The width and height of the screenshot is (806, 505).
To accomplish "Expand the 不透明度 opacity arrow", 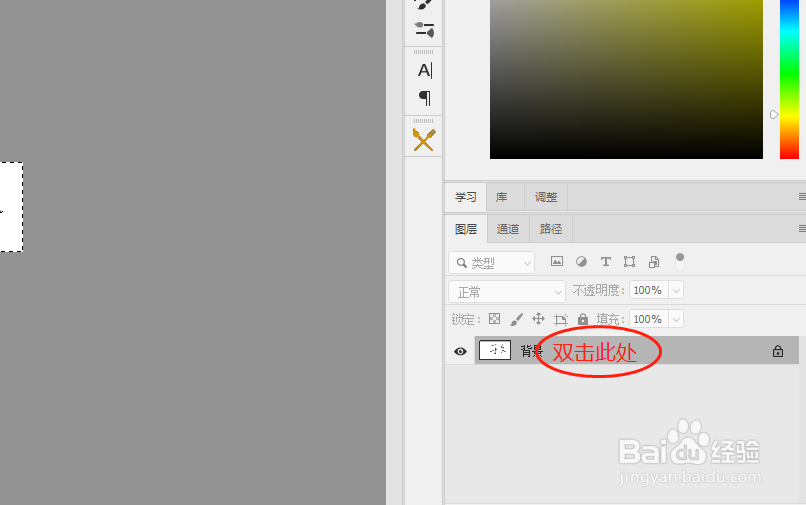I will tap(676, 290).
